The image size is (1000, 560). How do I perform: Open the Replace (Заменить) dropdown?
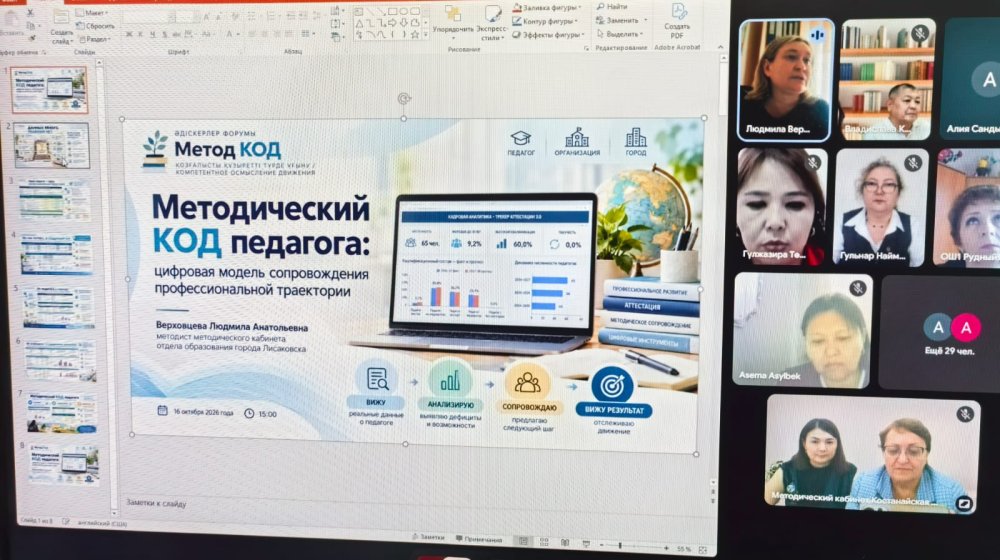[x=622, y=20]
